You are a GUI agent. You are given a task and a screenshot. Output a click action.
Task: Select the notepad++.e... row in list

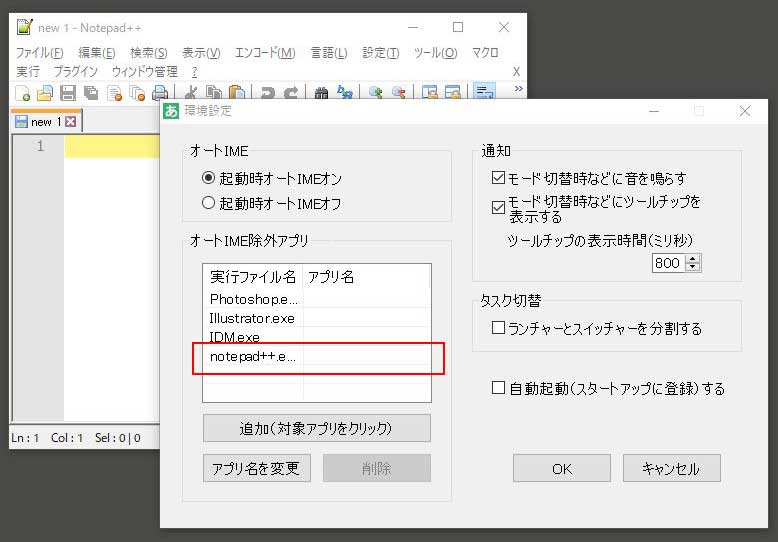pos(317,356)
